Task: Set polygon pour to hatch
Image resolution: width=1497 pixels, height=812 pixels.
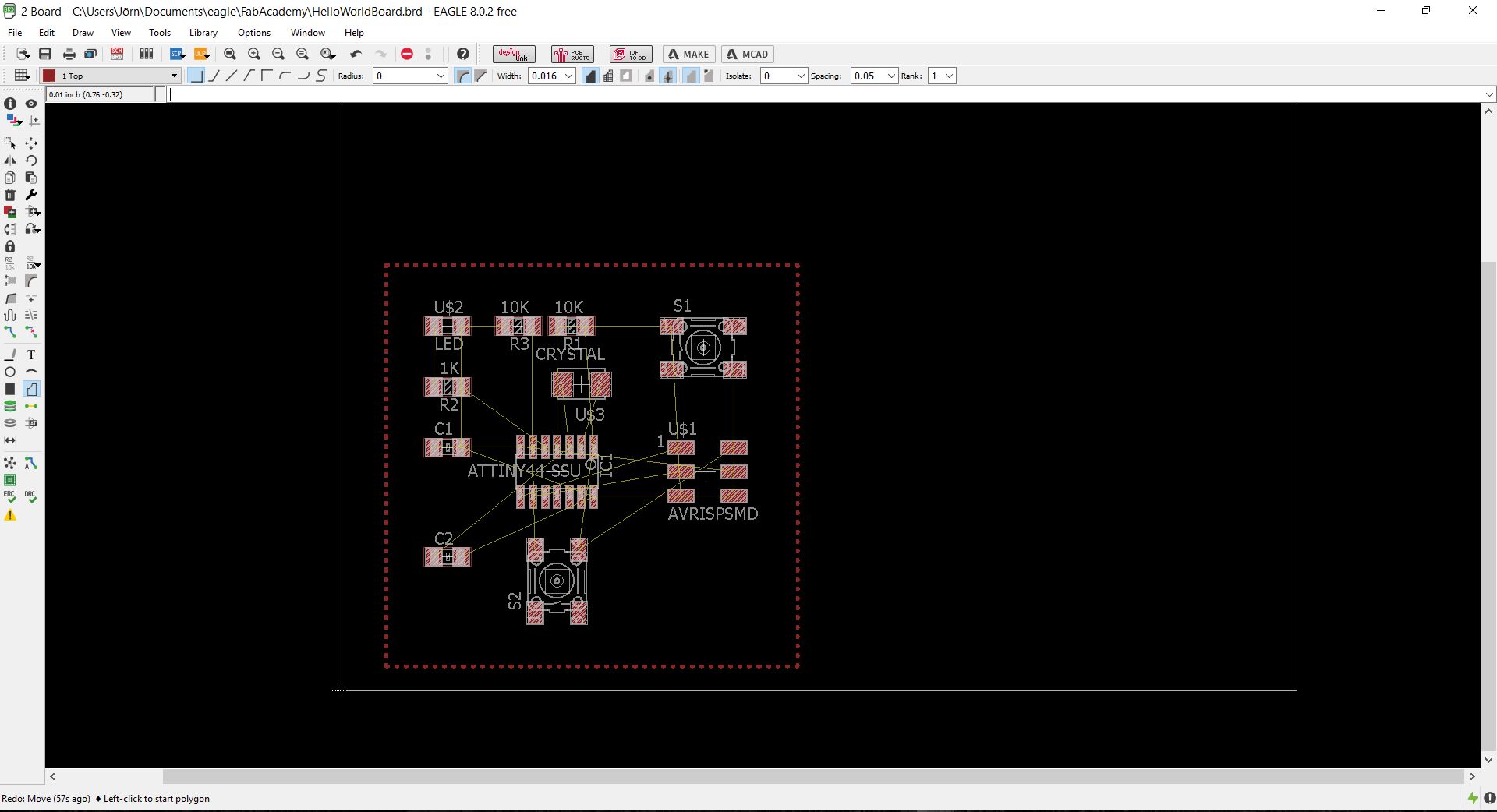Action: 608,76
